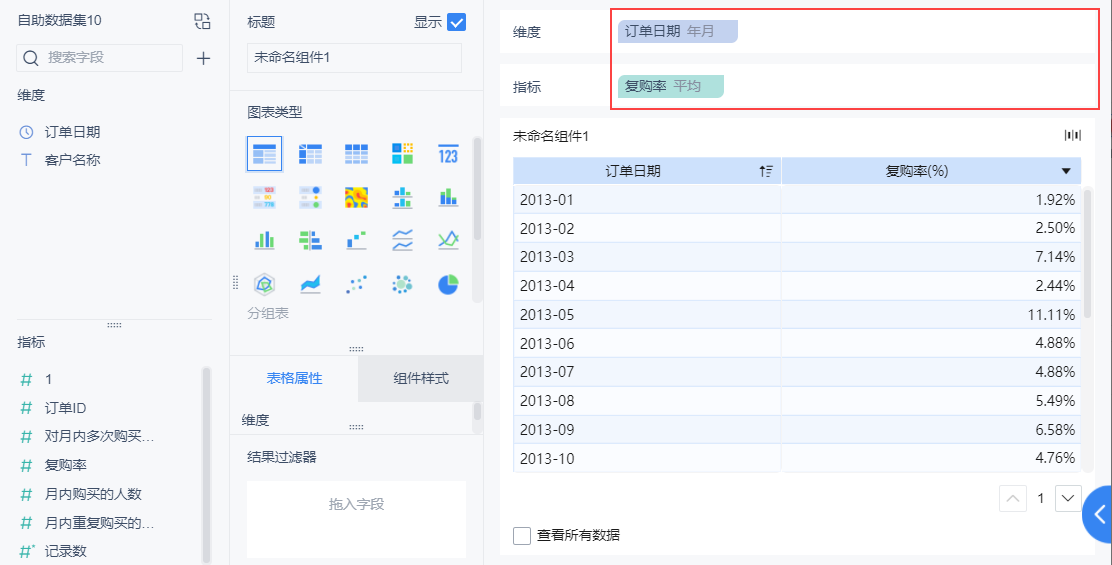The width and height of the screenshot is (1112, 565).
Task: Click the plus add field icon
Action: point(204,58)
